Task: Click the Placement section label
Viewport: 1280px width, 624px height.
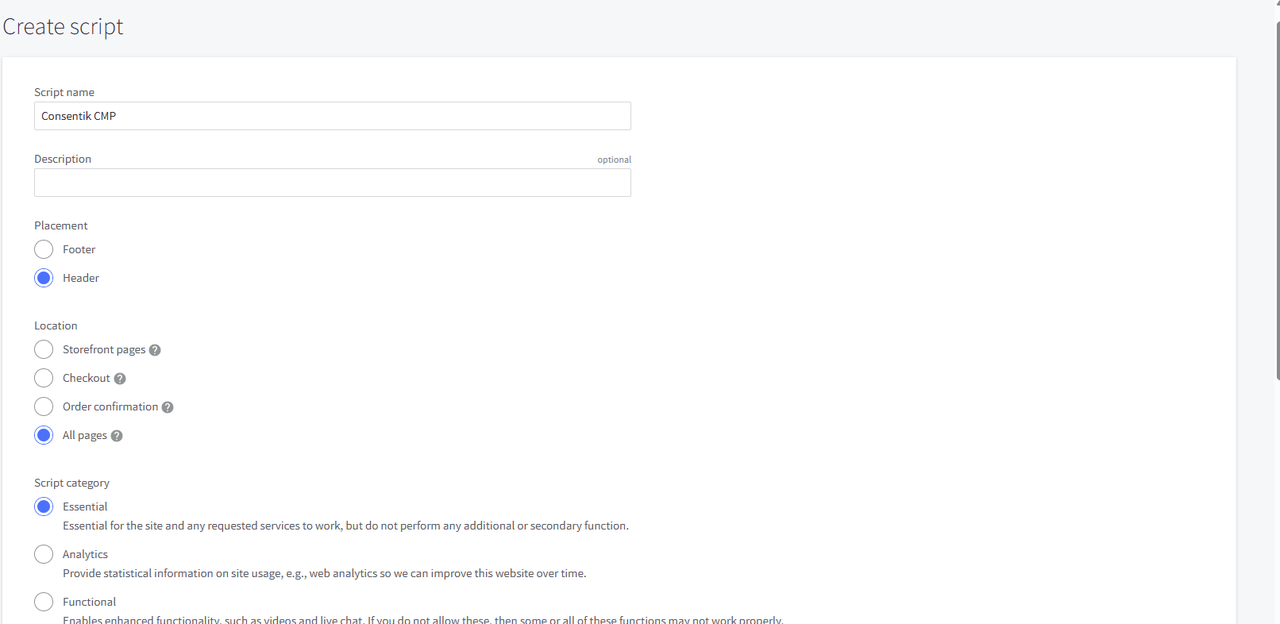Action: tap(61, 226)
